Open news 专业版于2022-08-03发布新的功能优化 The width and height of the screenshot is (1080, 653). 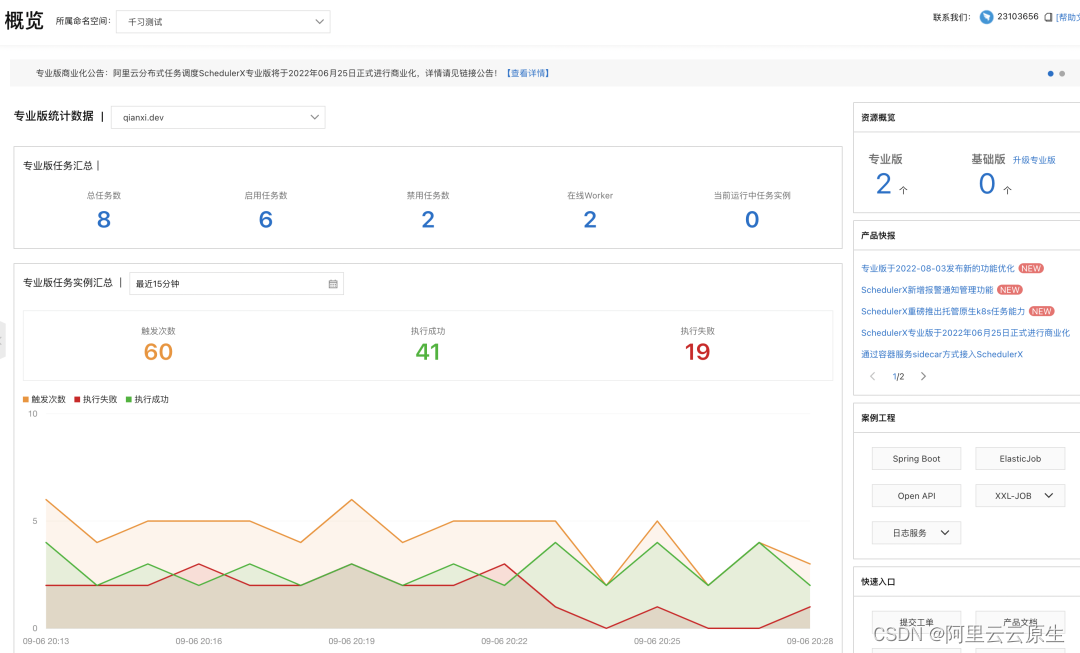click(x=937, y=269)
